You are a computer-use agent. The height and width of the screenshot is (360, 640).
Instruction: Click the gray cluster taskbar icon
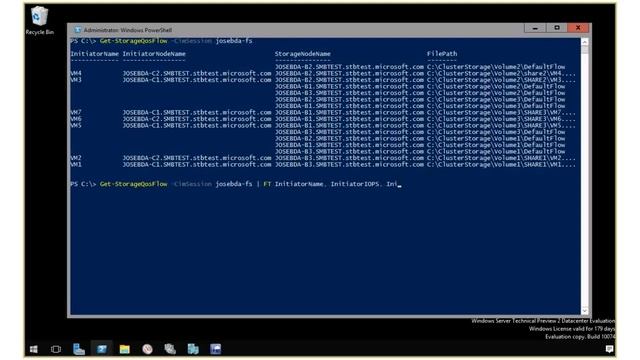[x=170, y=349]
